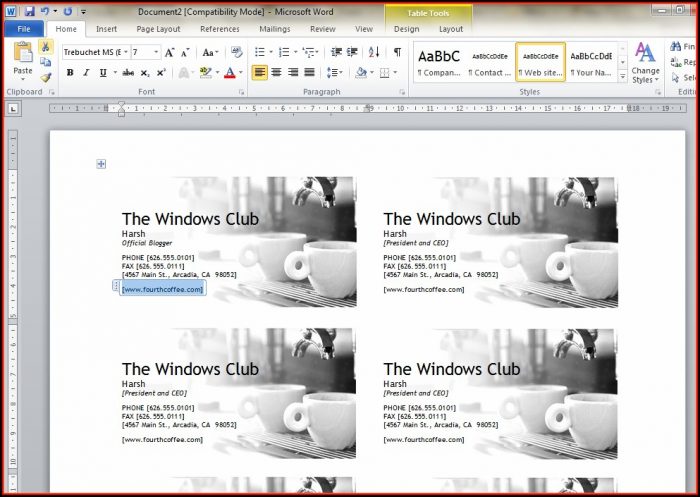Viewport: 700px width, 497px height.
Task: Expand the Styles gallery More arrow
Action: [622, 77]
